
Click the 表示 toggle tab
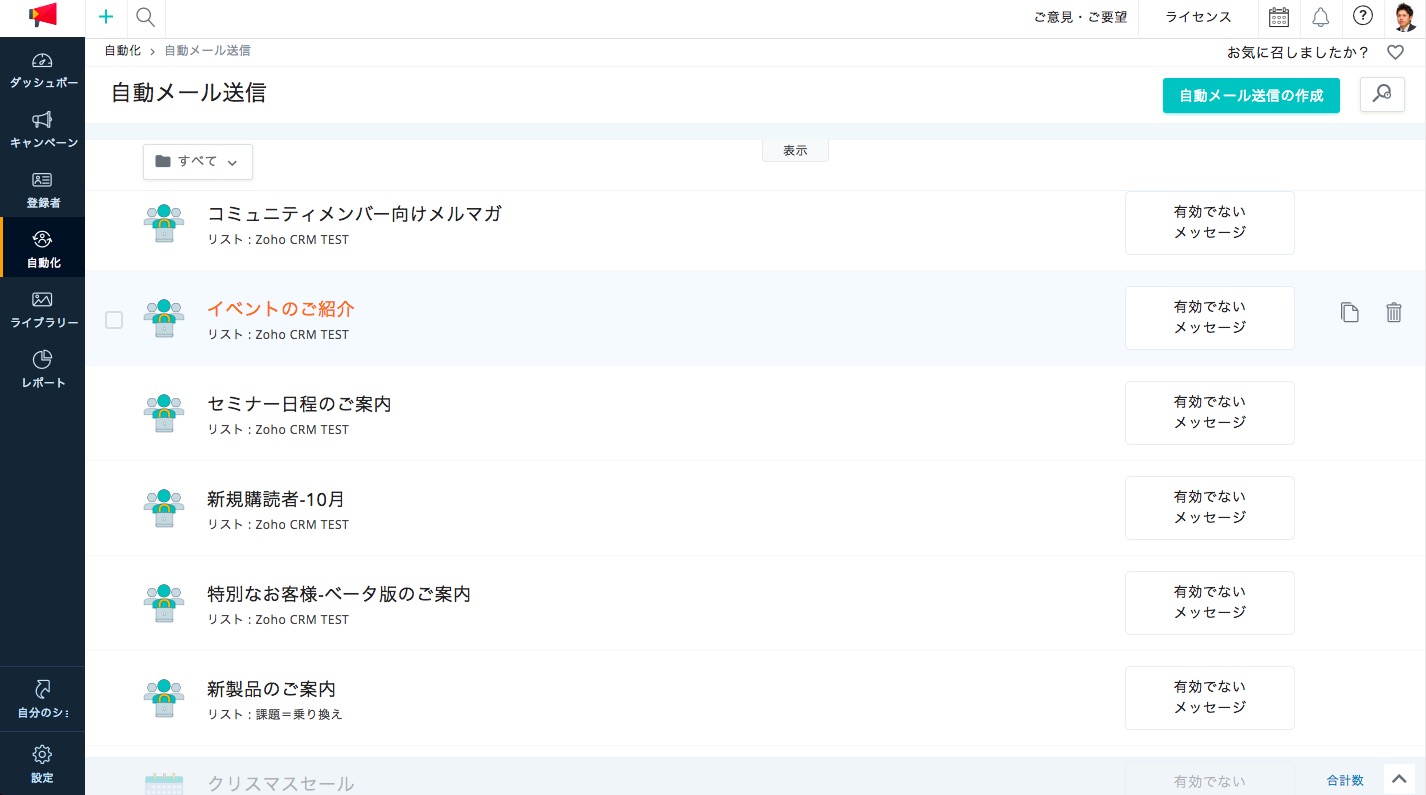point(795,151)
